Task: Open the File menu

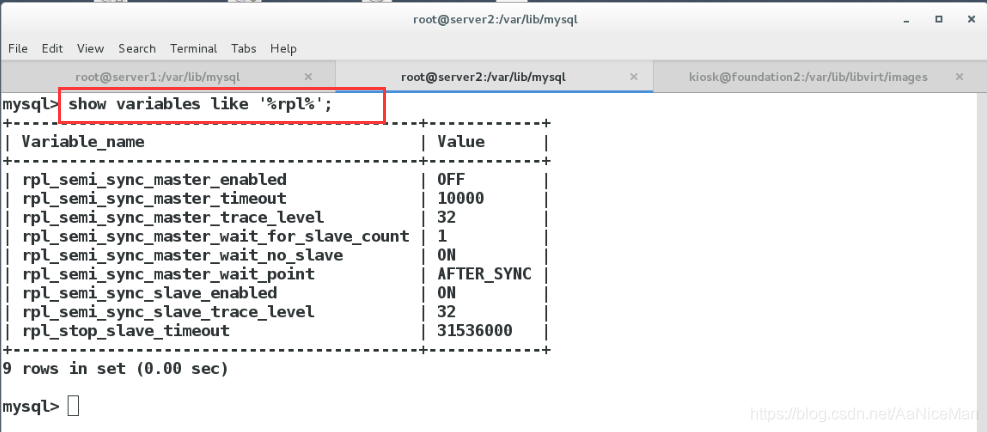Action: click(x=18, y=48)
